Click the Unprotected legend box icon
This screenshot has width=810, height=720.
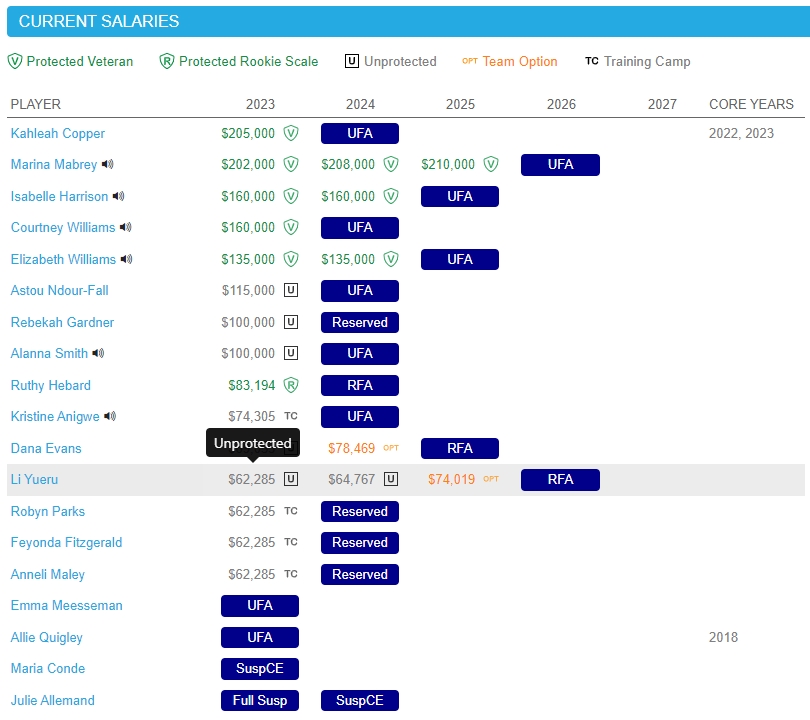tap(352, 61)
